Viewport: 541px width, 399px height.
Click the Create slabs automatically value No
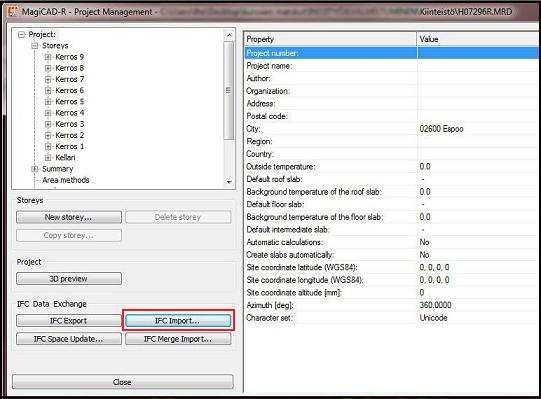424,255
